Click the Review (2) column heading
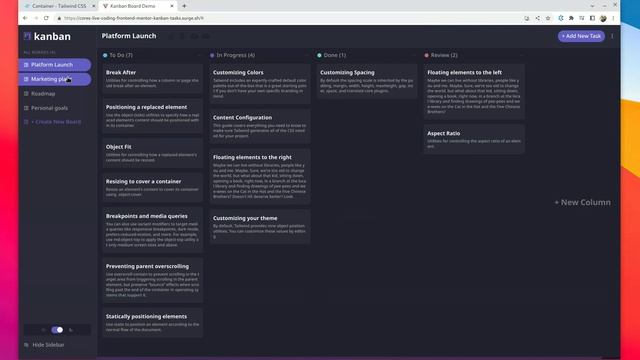The width and height of the screenshot is (640, 360). (444, 55)
